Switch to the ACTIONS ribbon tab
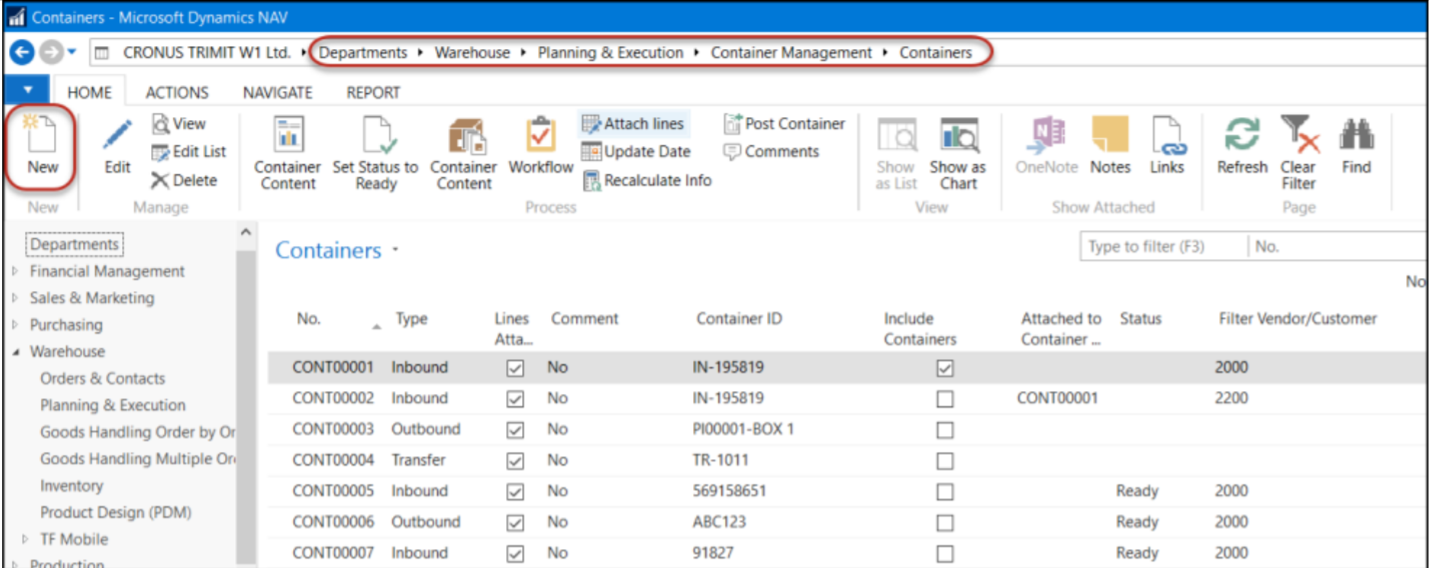 pyautogui.click(x=177, y=92)
